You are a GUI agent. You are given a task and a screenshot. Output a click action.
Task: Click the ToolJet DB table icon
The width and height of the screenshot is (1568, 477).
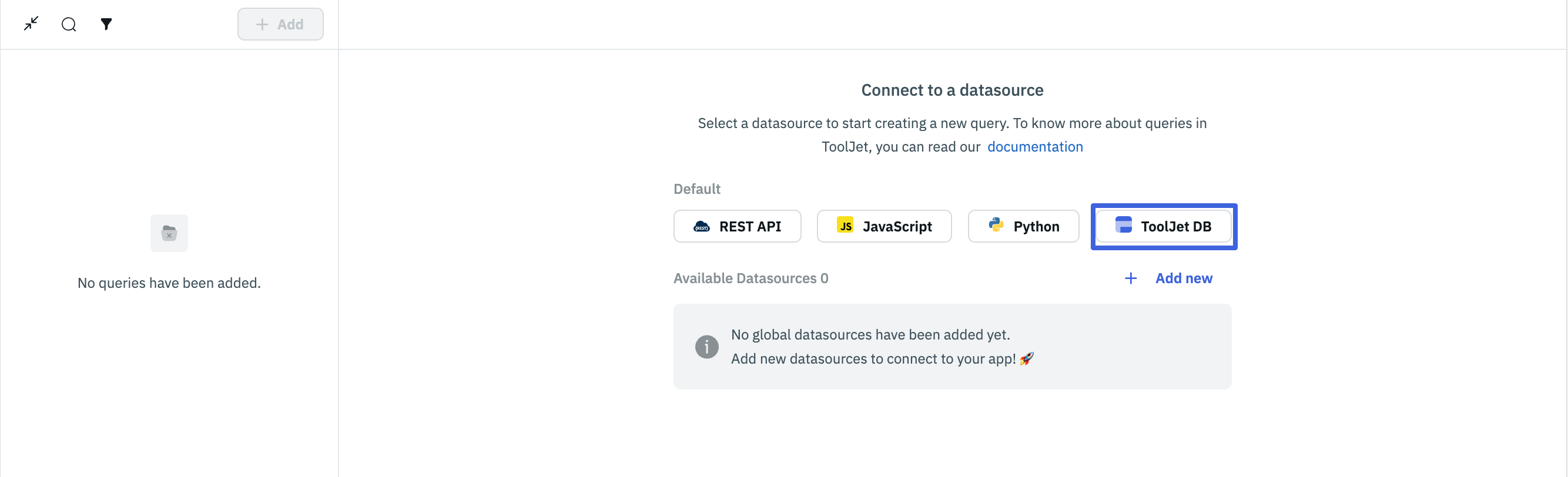(x=1123, y=225)
